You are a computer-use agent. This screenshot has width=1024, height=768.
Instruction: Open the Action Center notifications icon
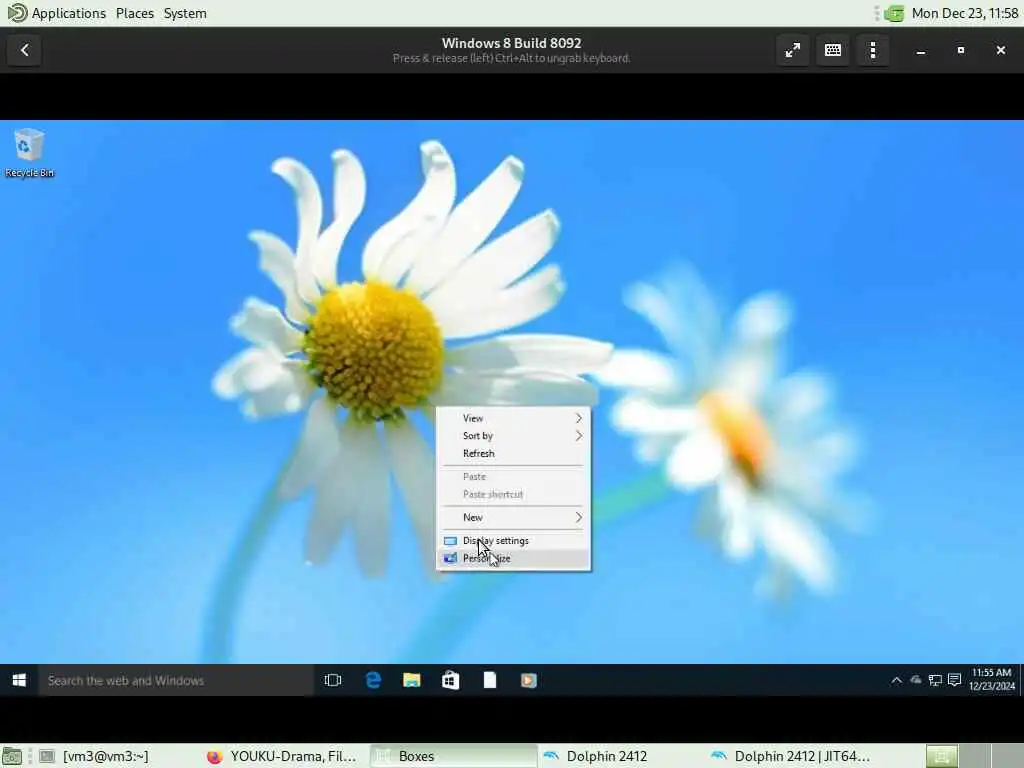coord(954,680)
